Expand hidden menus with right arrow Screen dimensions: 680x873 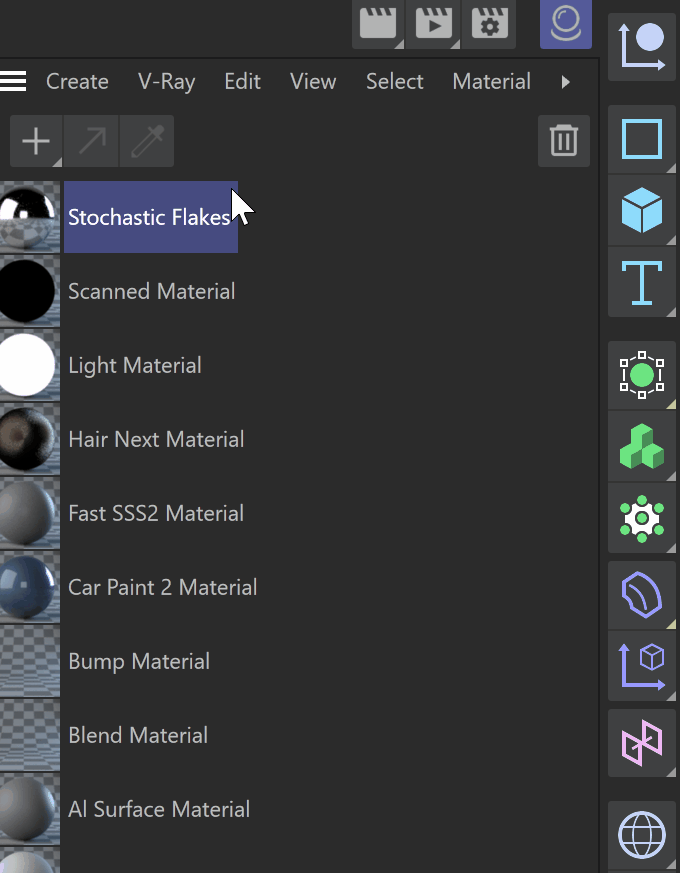(x=566, y=82)
